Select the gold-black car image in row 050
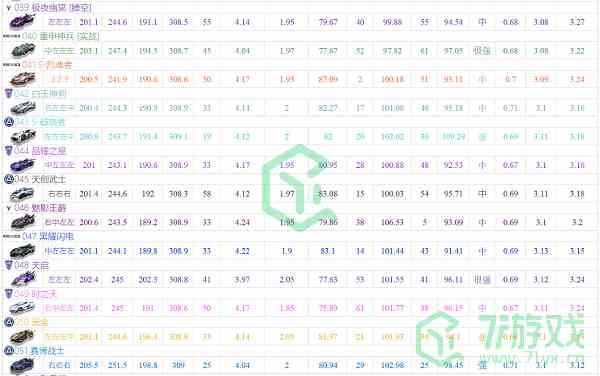 (21, 337)
